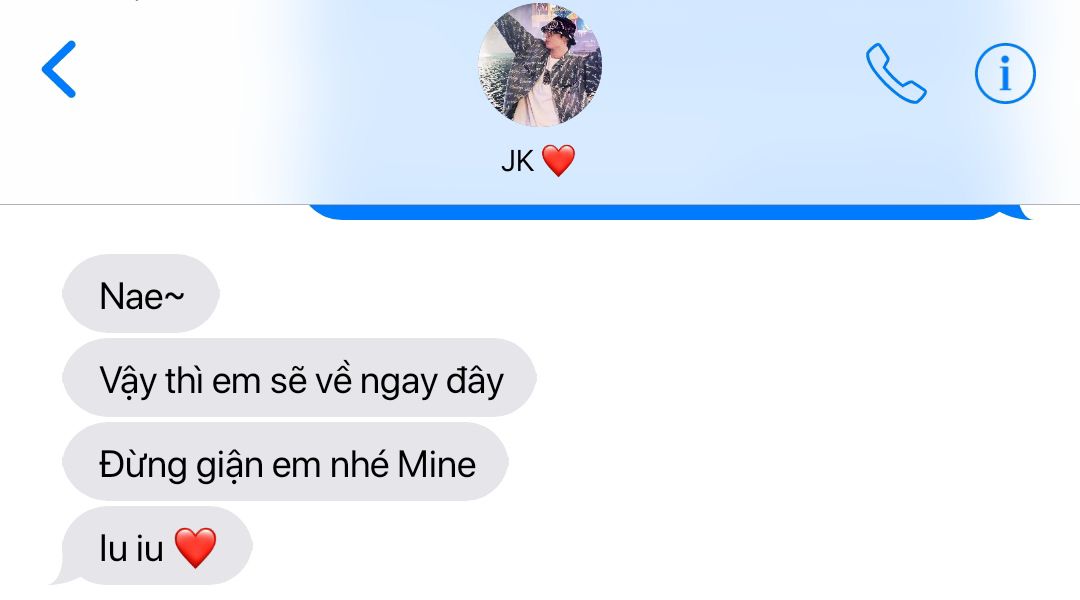Viewport: 1080px width, 600px height.
Task: Select the "Nae~" message bubble
Action: [x=141, y=293]
